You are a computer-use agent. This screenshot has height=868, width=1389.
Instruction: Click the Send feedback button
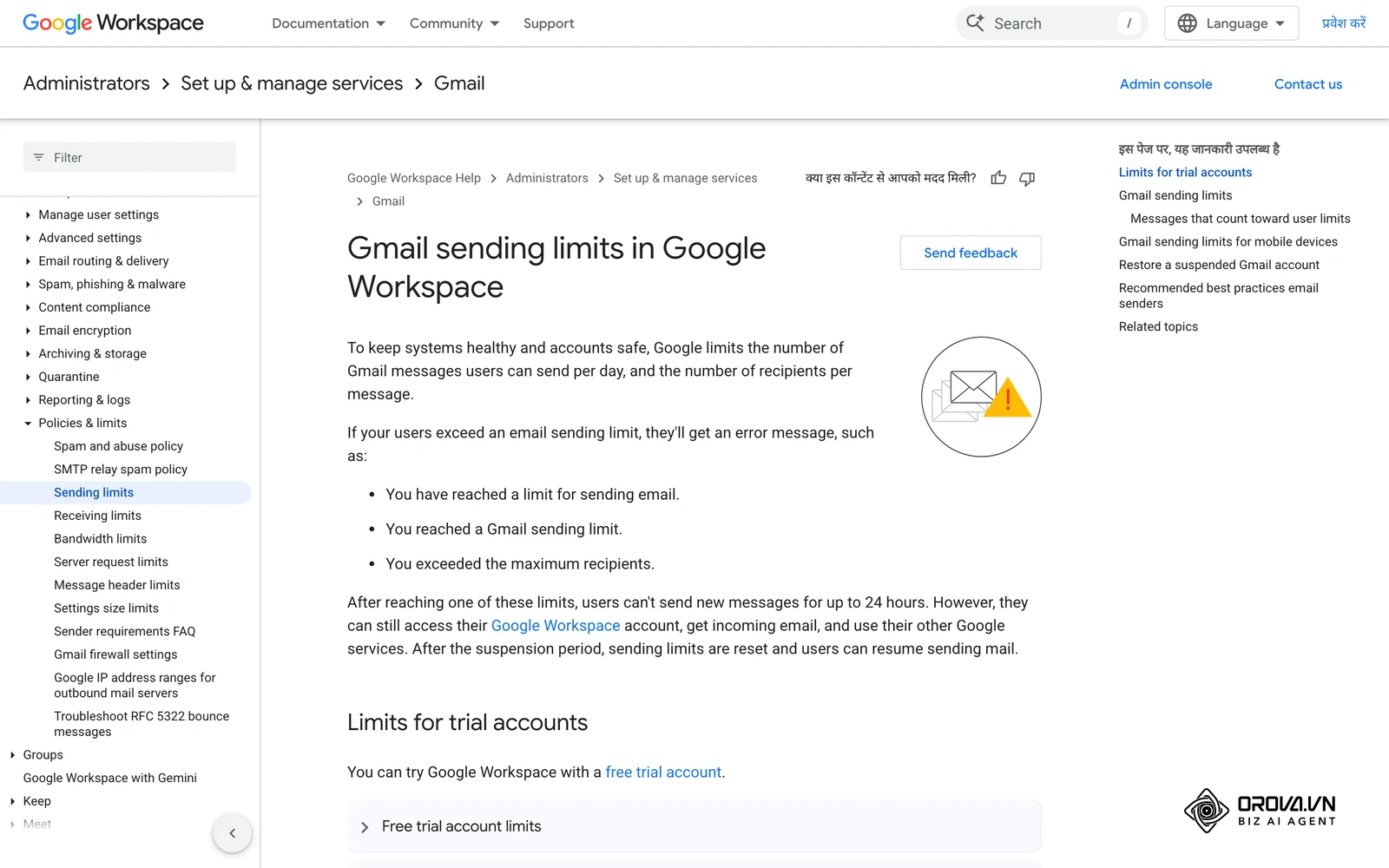971,253
